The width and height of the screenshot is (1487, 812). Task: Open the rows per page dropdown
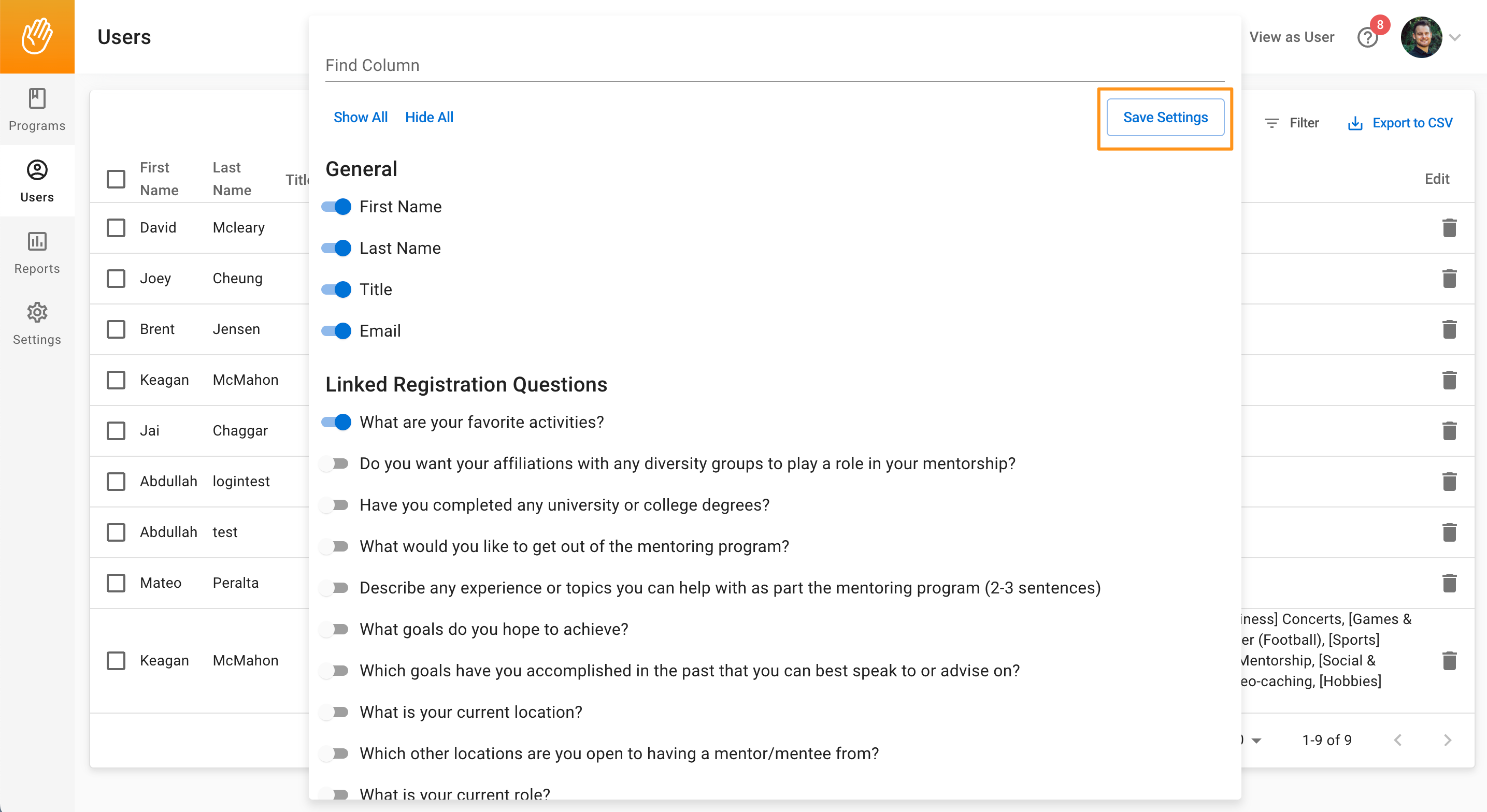pyautogui.click(x=1256, y=741)
